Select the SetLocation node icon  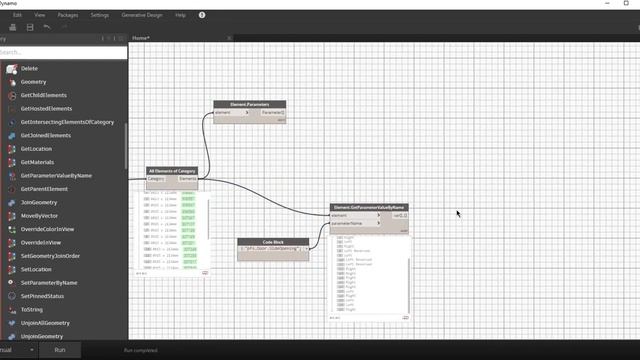click(11, 270)
